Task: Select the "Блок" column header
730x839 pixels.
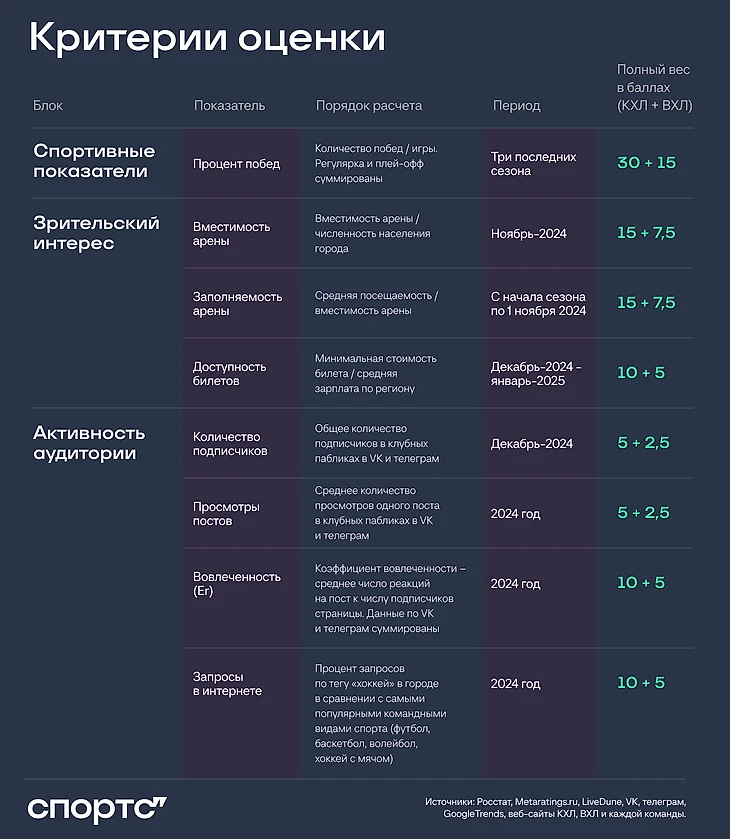Action: coord(48,105)
